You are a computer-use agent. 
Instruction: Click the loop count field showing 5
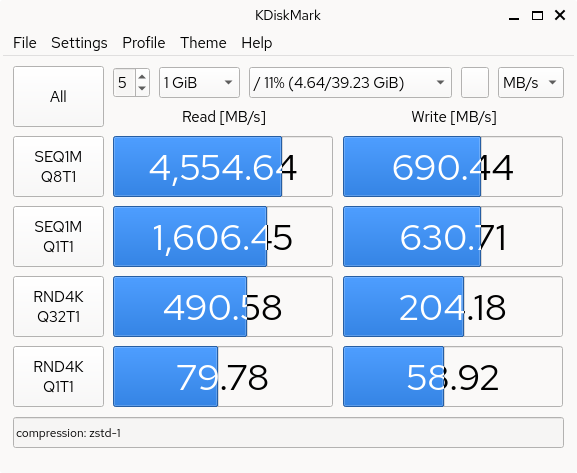click(125, 82)
